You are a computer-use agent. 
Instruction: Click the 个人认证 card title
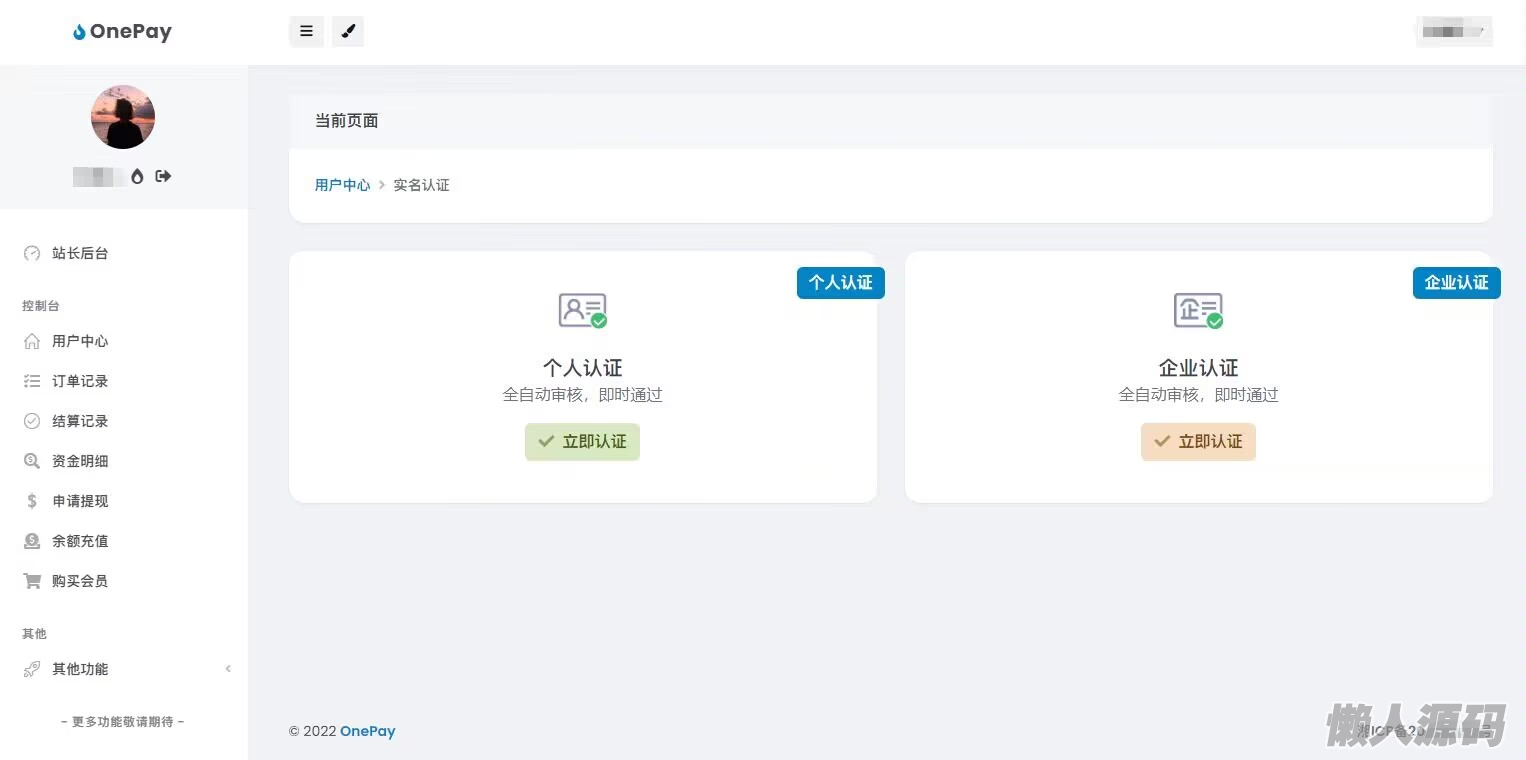(583, 368)
